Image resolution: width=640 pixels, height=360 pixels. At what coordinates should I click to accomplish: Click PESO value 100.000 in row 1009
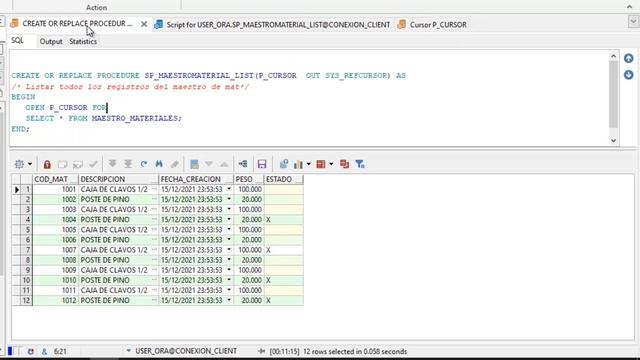click(x=250, y=270)
